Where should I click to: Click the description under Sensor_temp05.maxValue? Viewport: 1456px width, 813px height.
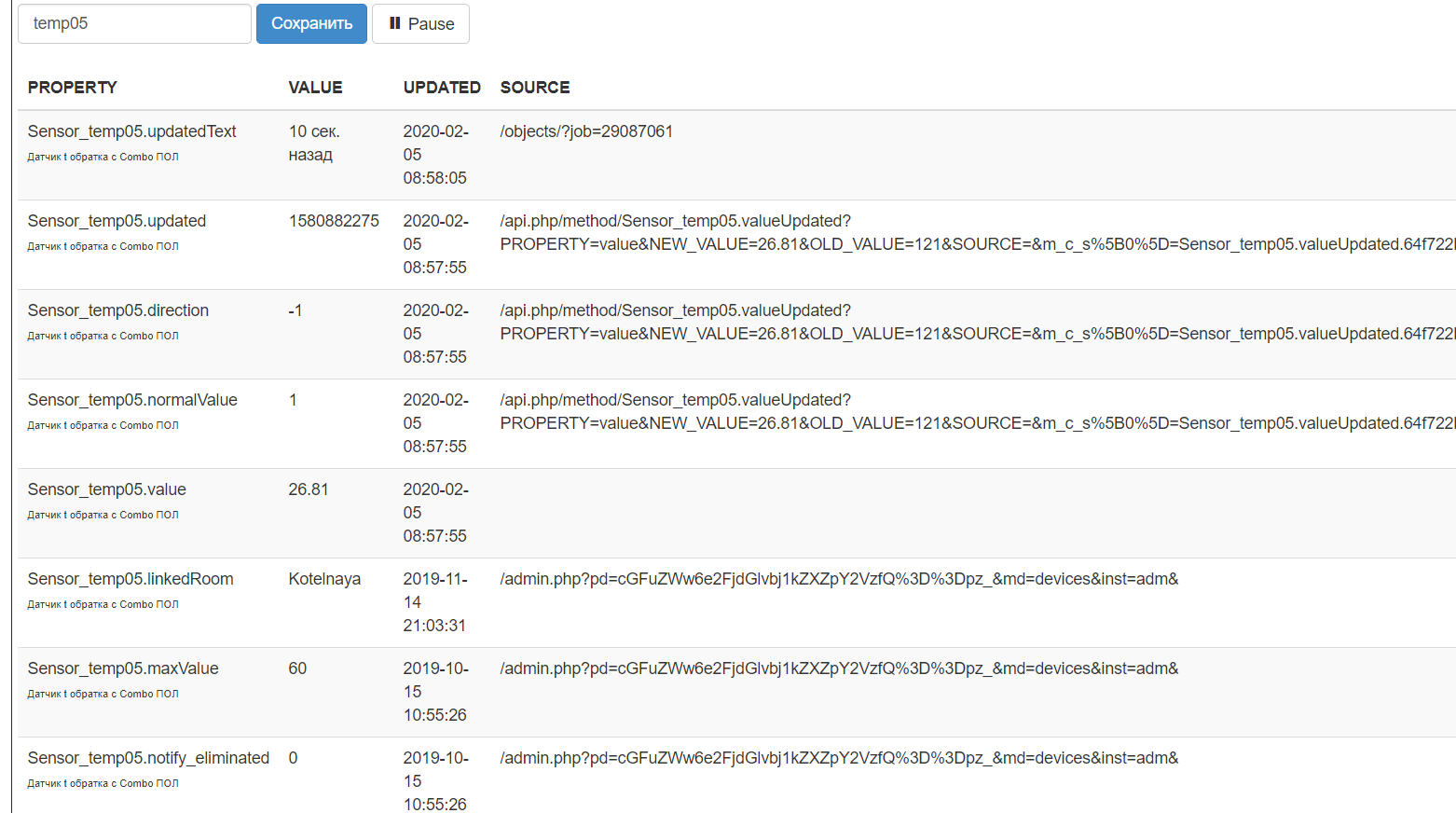pos(103,694)
